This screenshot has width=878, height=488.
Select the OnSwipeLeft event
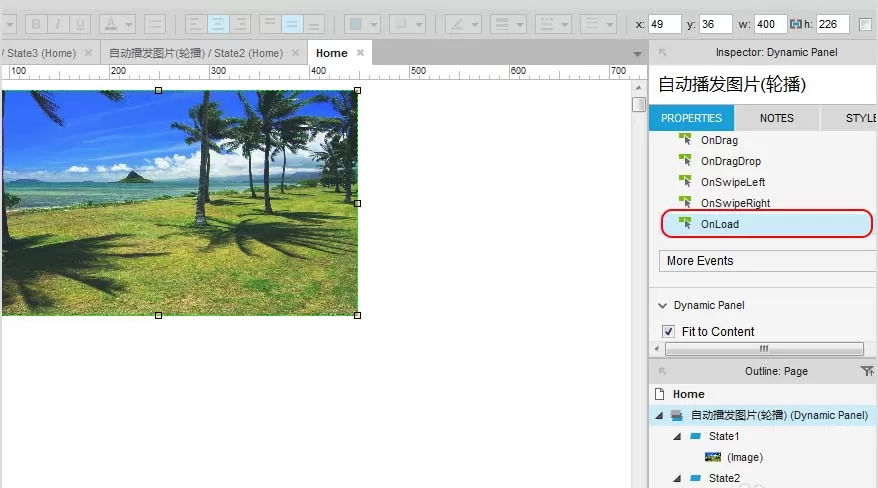[733, 182]
